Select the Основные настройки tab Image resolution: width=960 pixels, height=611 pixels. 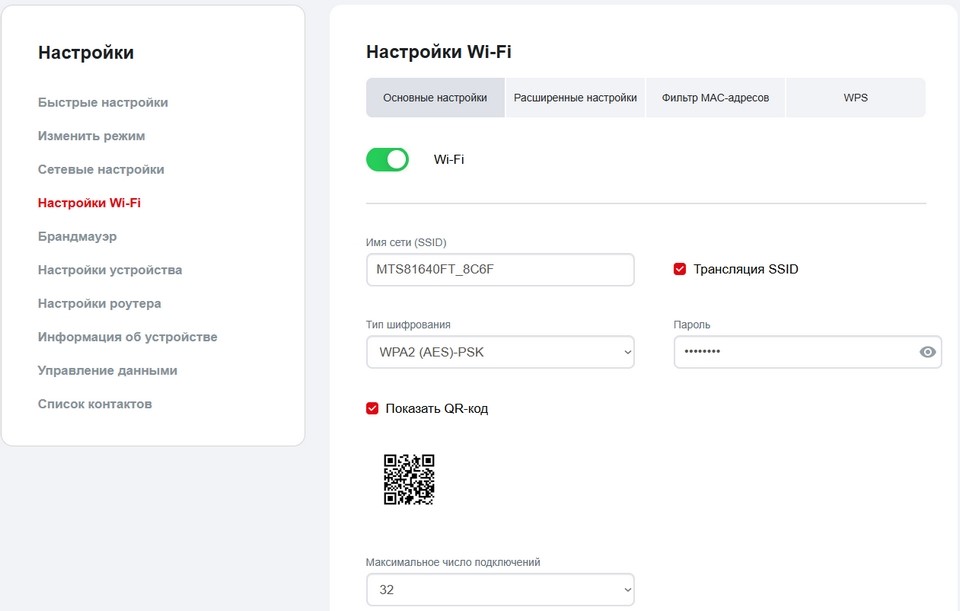coord(435,98)
